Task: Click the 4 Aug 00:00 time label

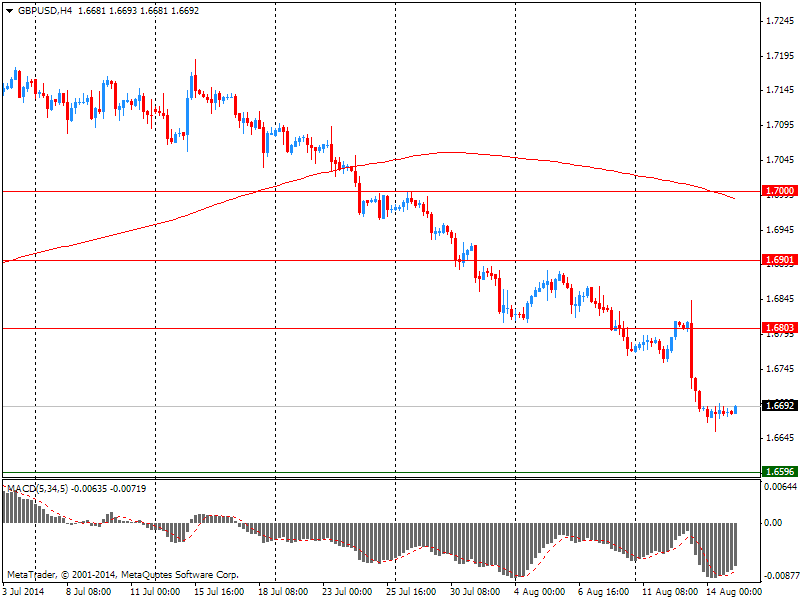Action: pyautogui.click(x=541, y=592)
